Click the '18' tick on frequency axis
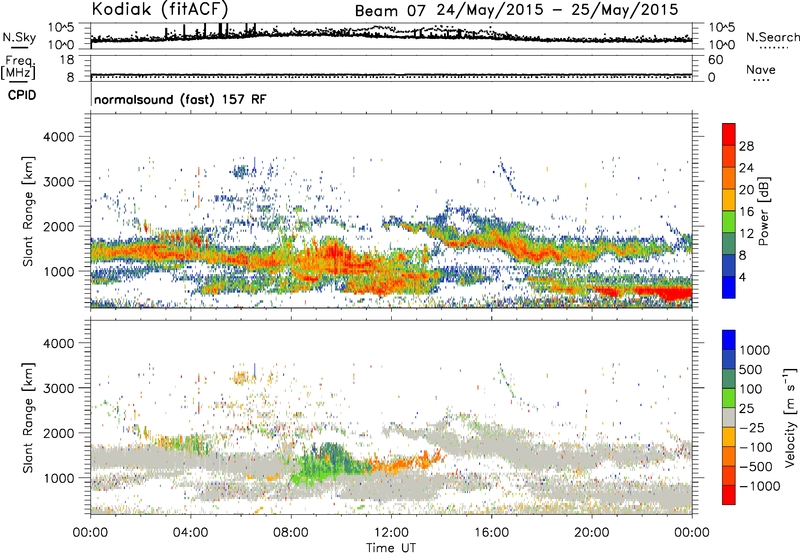 click(x=66, y=60)
